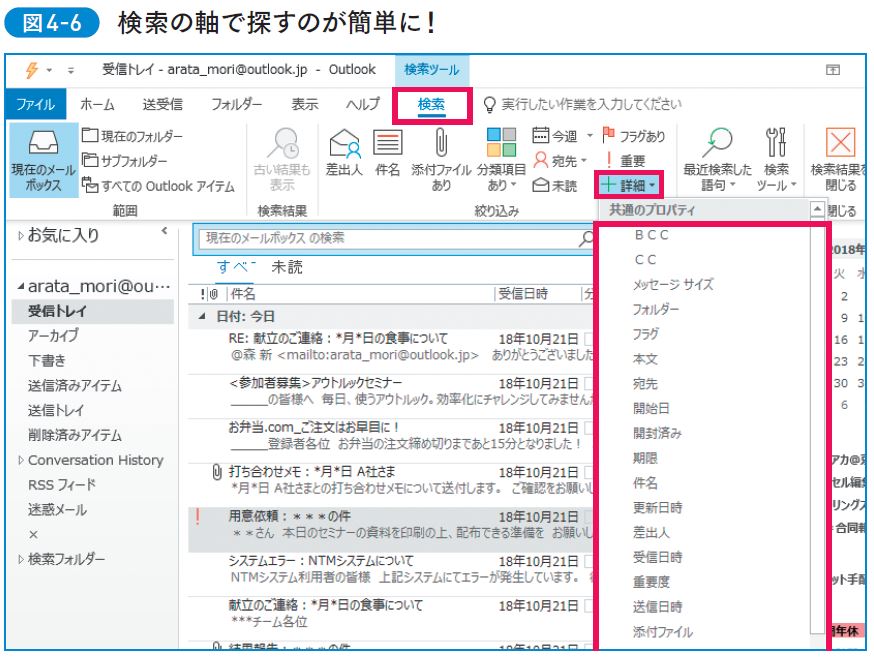Image resolution: width=874 pixels, height=660 pixels.
Task: Collapse the folder pane chevron
Action: (164, 231)
